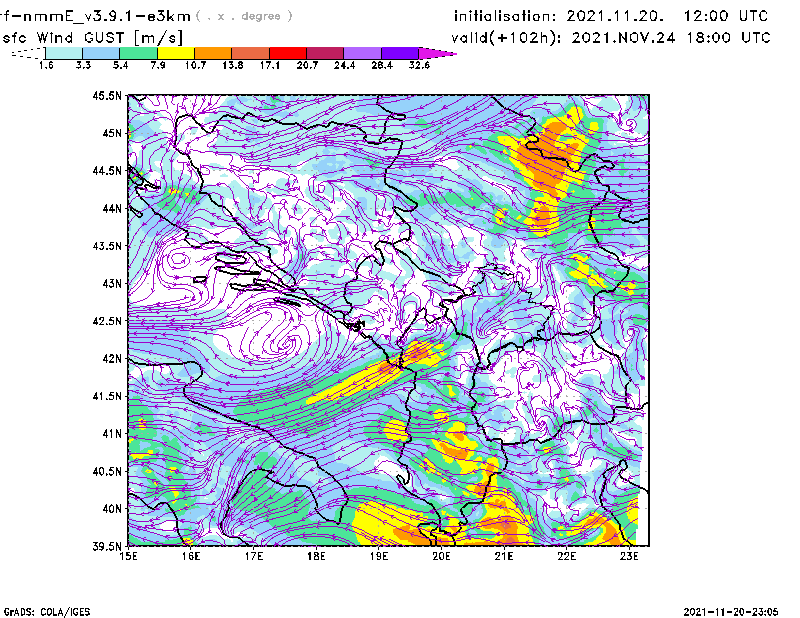
Task: Click the 23E longitude label
Action: pos(629,556)
